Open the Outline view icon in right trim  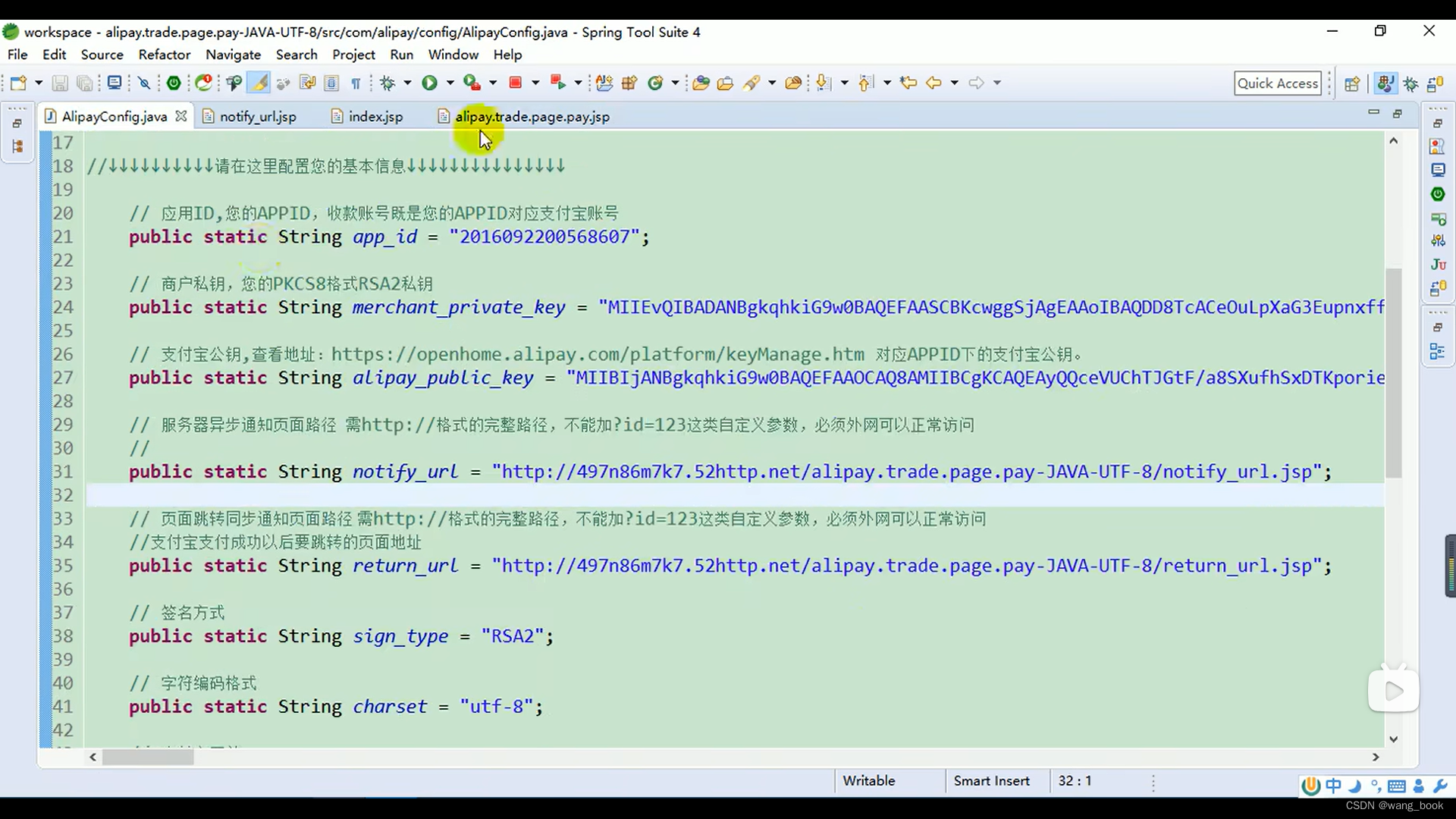1437,351
